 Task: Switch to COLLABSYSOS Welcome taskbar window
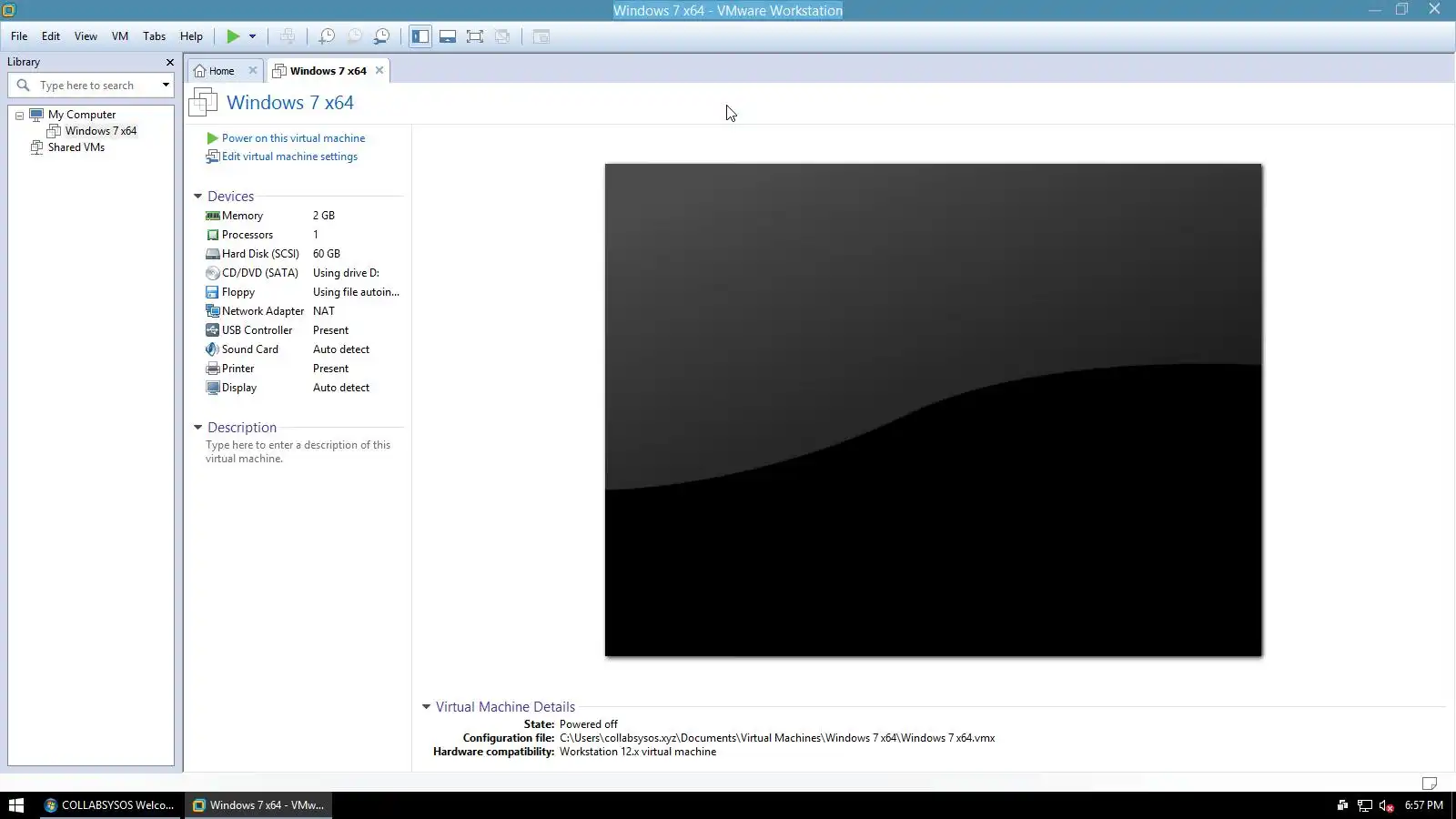(x=109, y=805)
